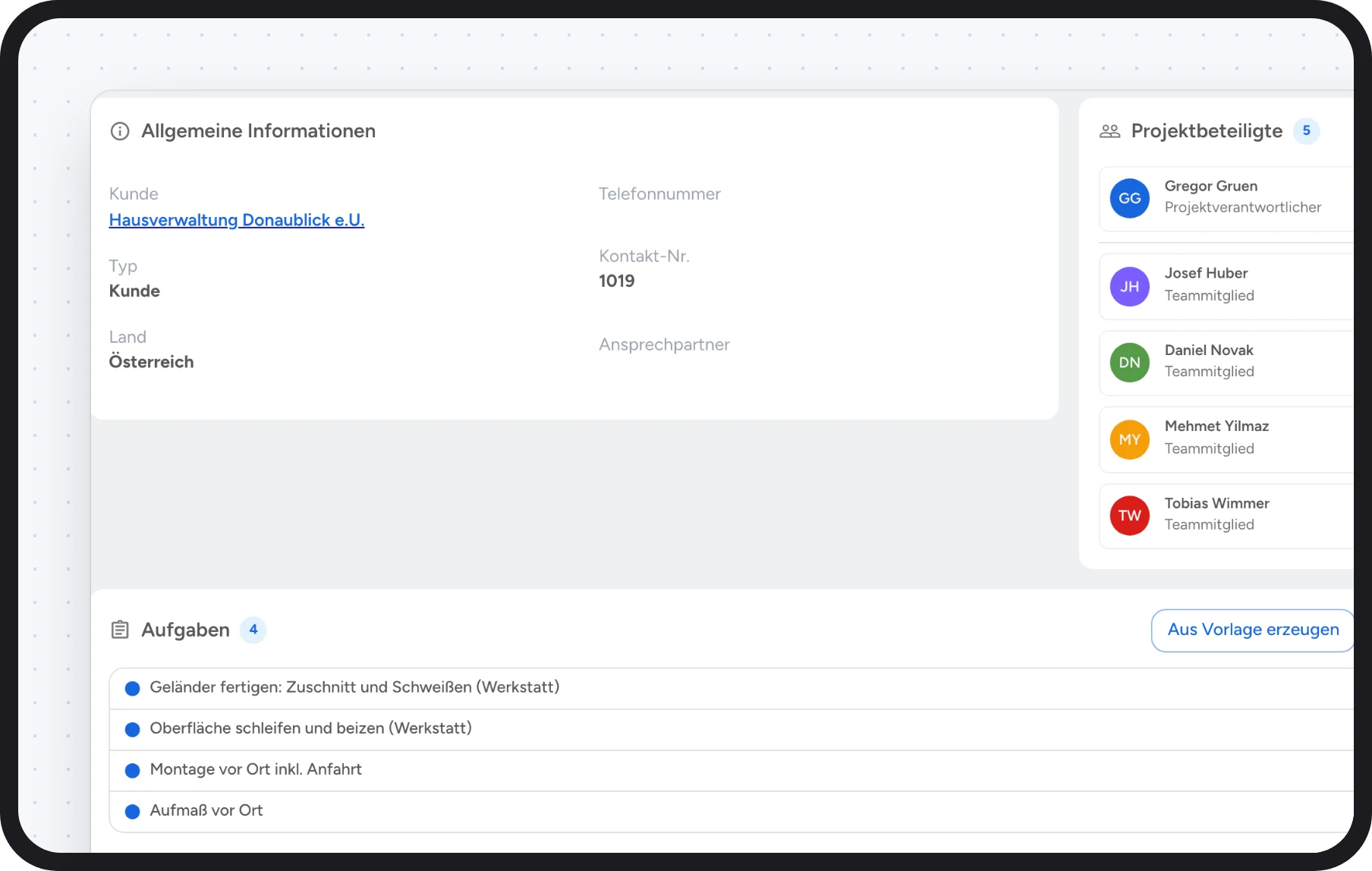Click the status dot for Montage vor Ort task
The height and width of the screenshot is (871, 1372).
coord(132,770)
